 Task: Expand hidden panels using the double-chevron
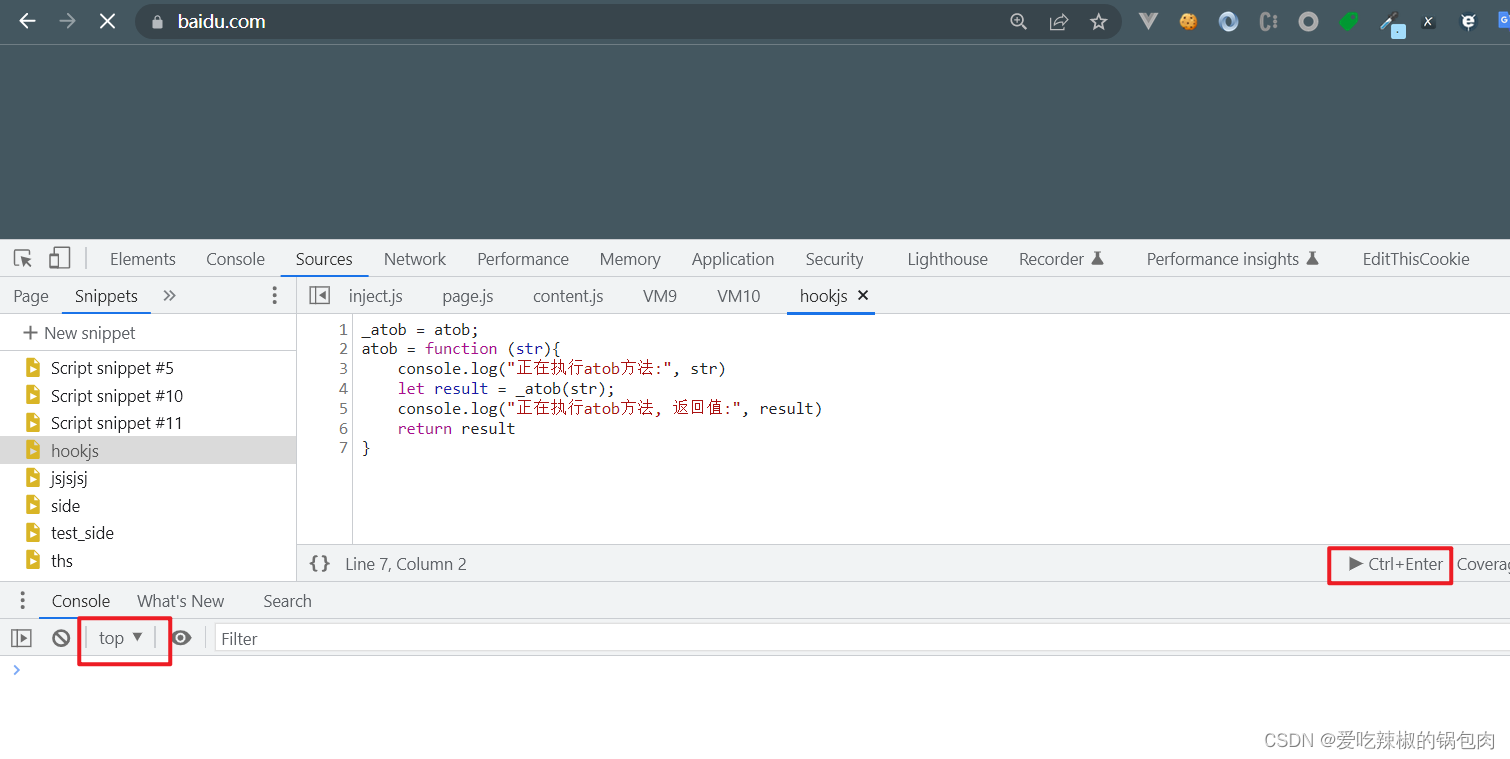pos(168,295)
